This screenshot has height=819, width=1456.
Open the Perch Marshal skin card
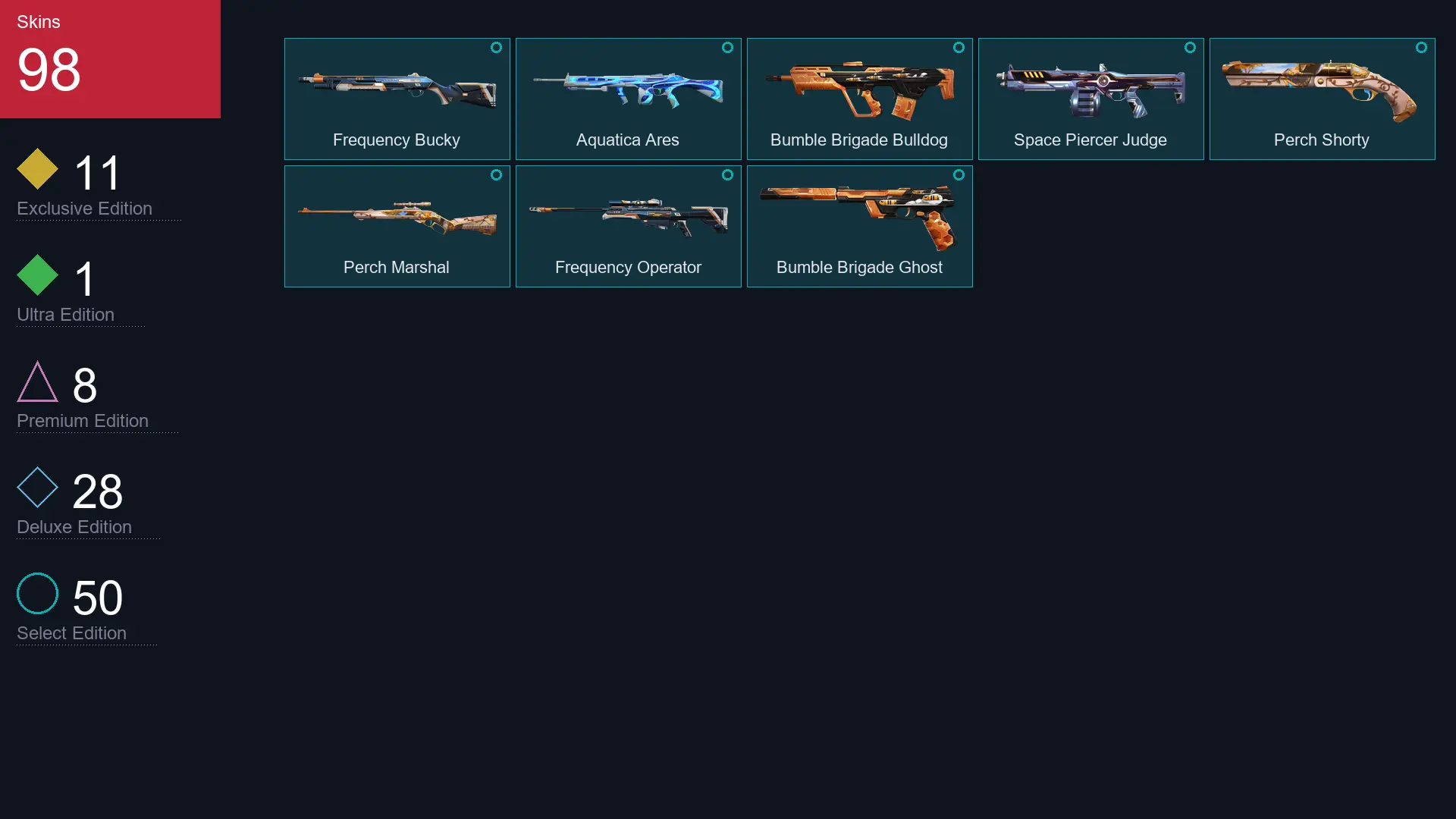397,226
